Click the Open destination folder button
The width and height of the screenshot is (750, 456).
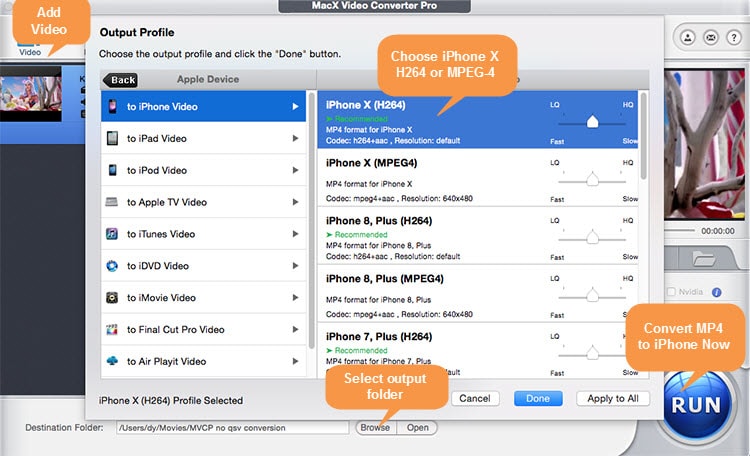click(417, 427)
